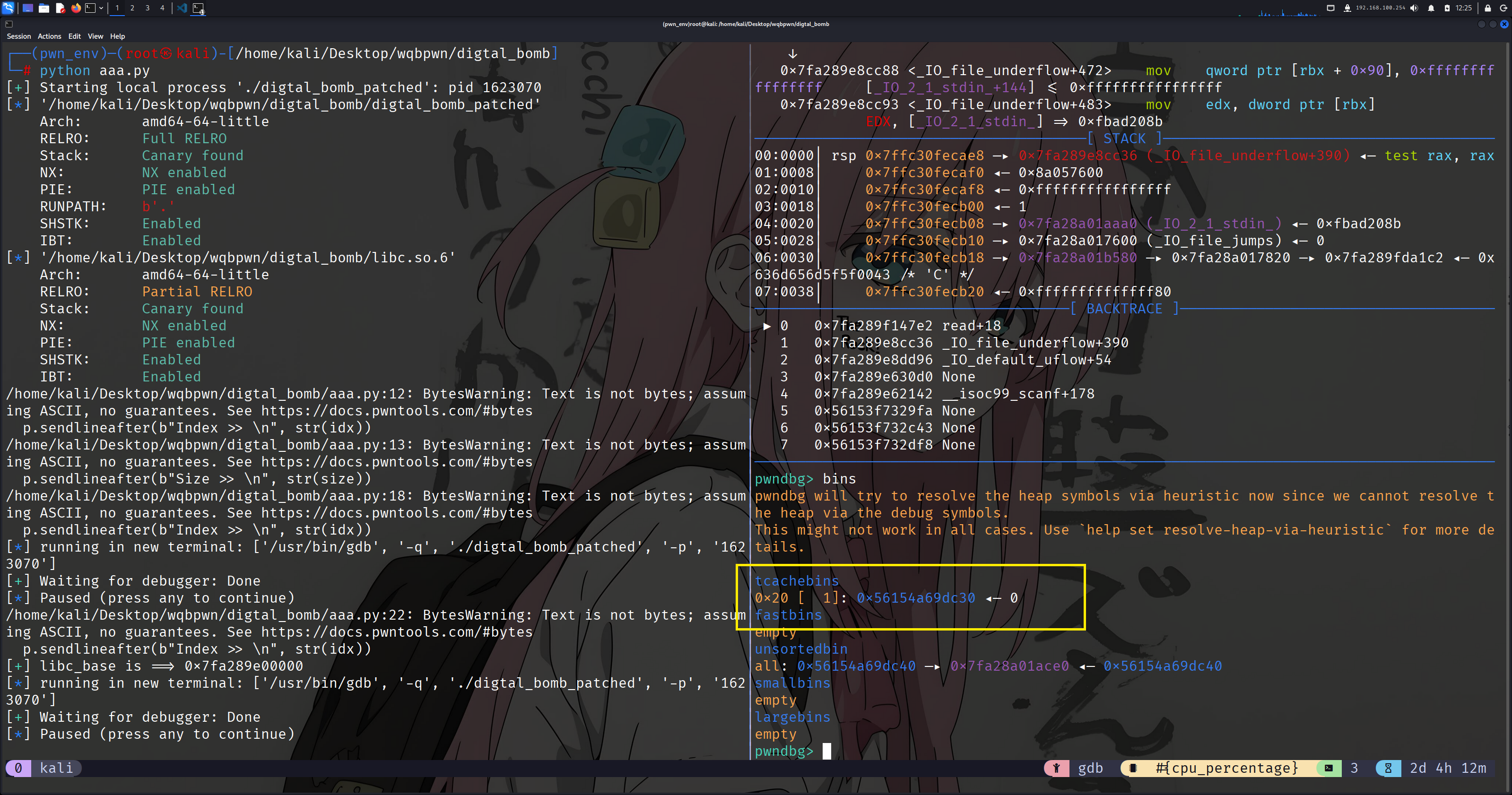Focus the pwndbg prompt cursor
This screenshot has width=1512, height=795.
pos(827,751)
